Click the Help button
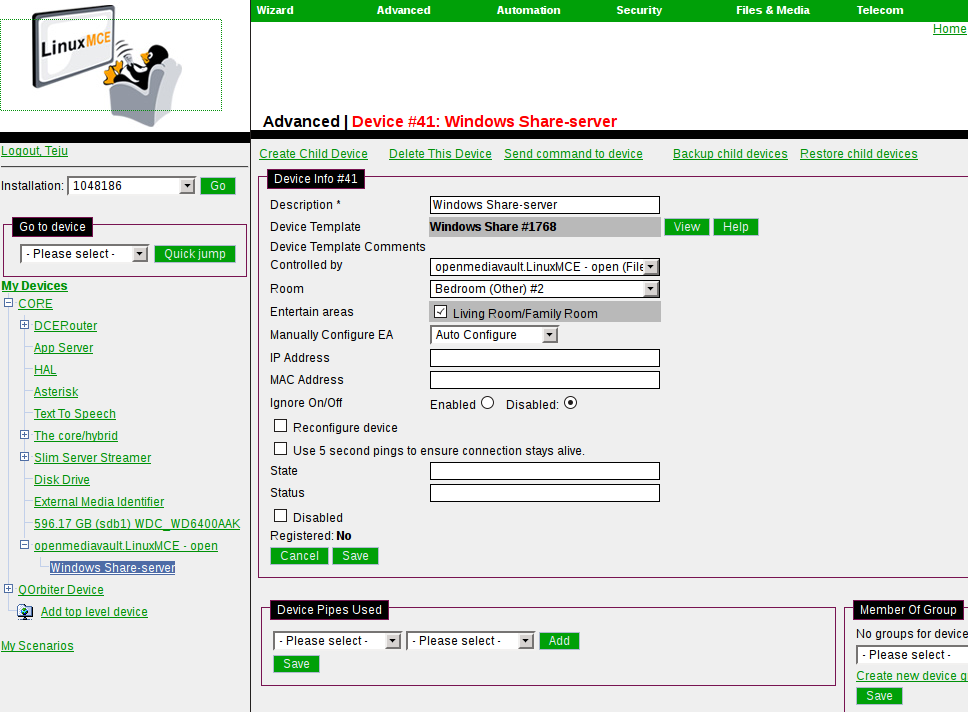 tap(736, 227)
